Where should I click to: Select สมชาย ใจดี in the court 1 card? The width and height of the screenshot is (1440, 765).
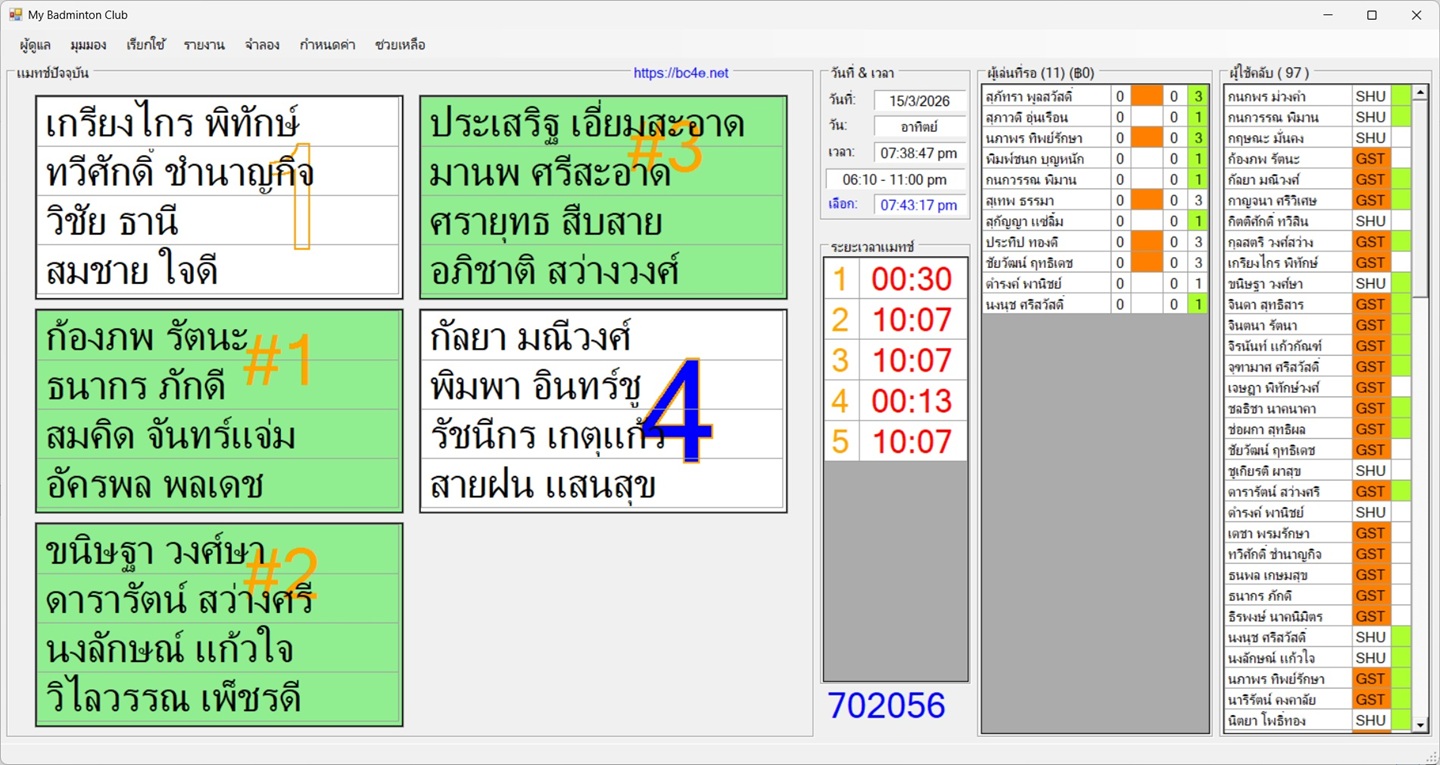(x=219, y=270)
